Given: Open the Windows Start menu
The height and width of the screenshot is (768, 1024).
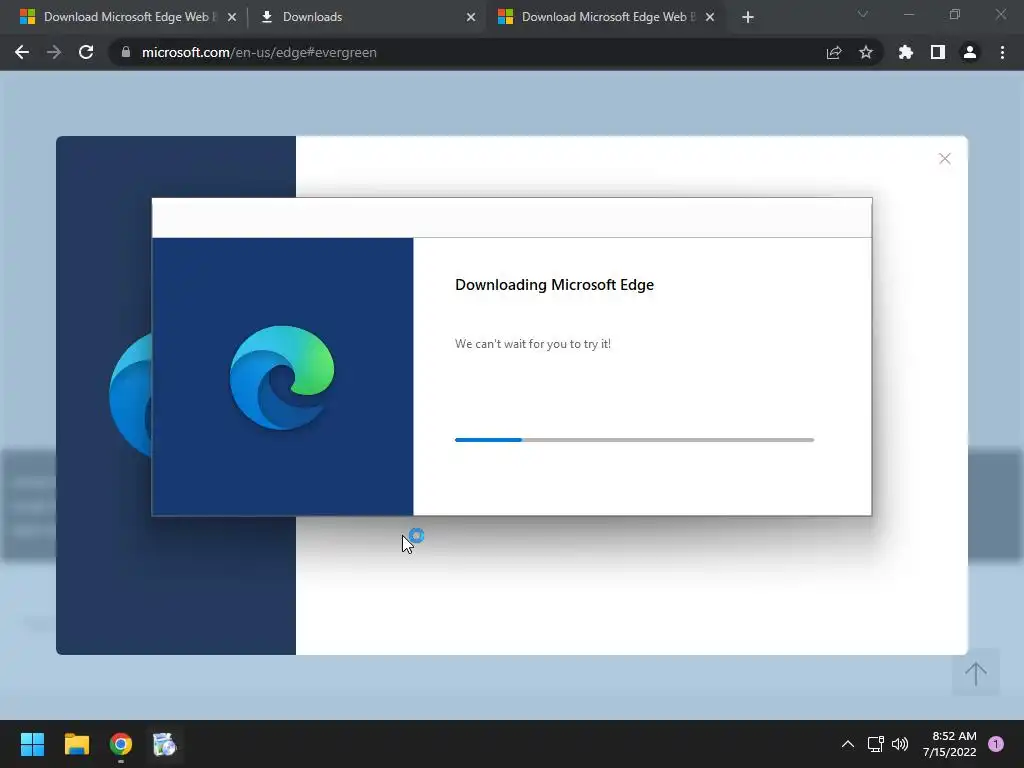Looking at the screenshot, I should pyautogui.click(x=32, y=744).
